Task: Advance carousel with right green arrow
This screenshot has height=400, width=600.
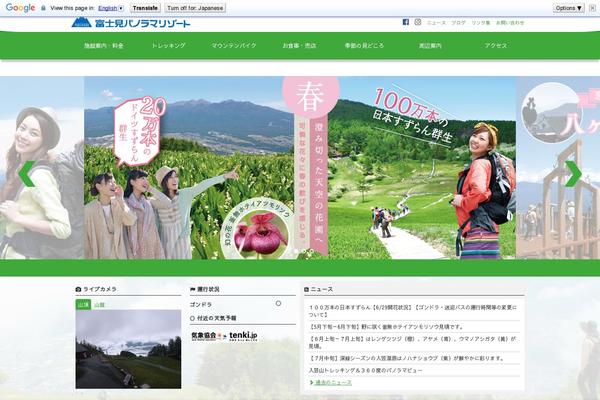Action: click(x=573, y=174)
